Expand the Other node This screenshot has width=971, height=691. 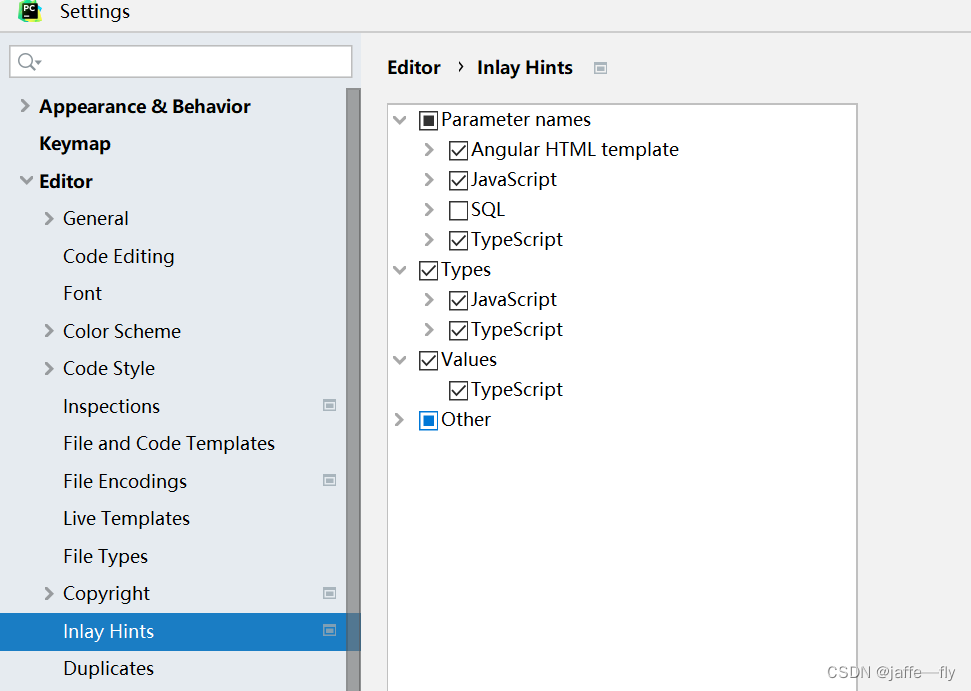pyautogui.click(x=400, y=419)
